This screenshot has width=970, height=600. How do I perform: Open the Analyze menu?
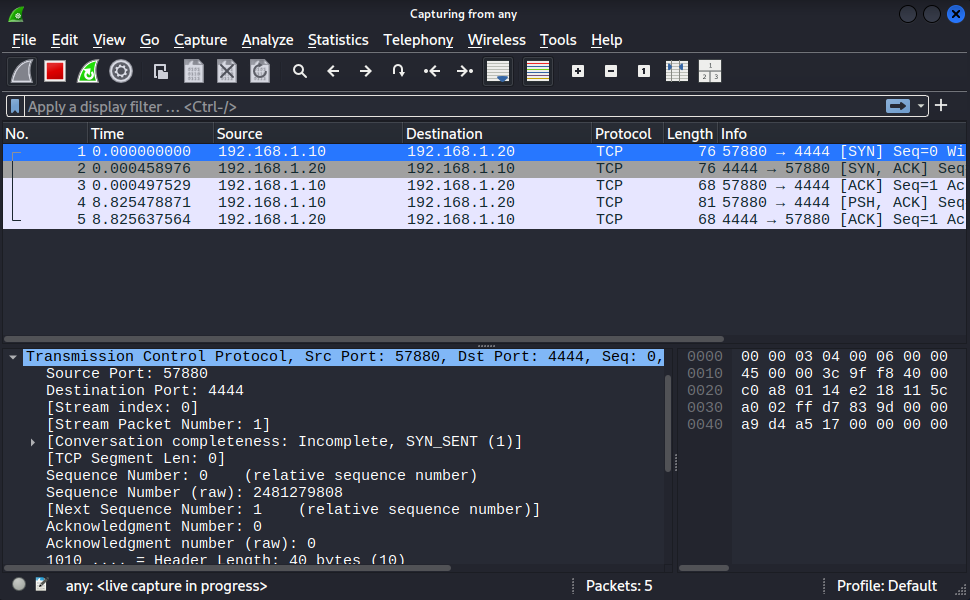pos(267,40)
